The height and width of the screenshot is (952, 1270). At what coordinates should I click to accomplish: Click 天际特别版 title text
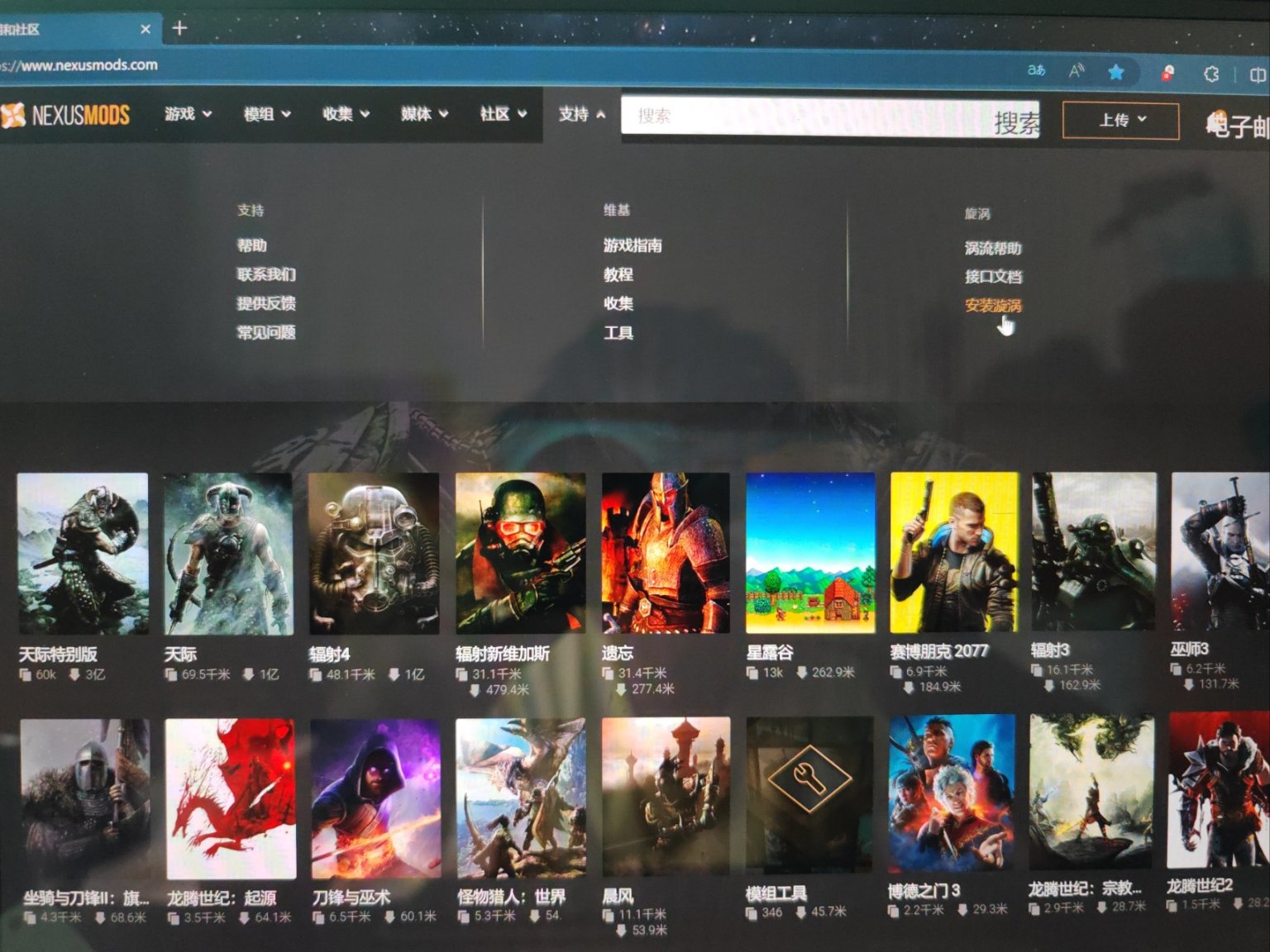[x=58, y=654]
